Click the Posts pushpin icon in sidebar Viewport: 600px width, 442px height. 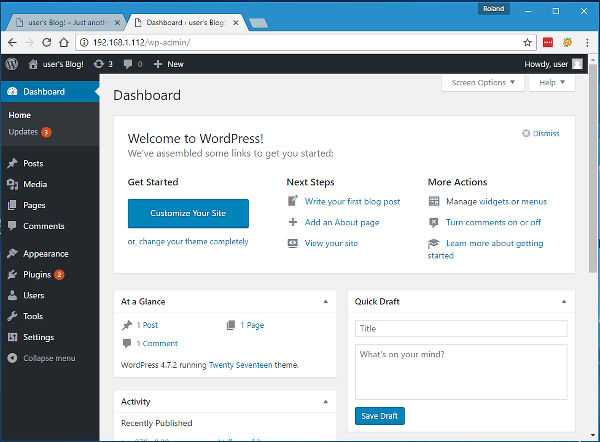(x=12, y=163)
